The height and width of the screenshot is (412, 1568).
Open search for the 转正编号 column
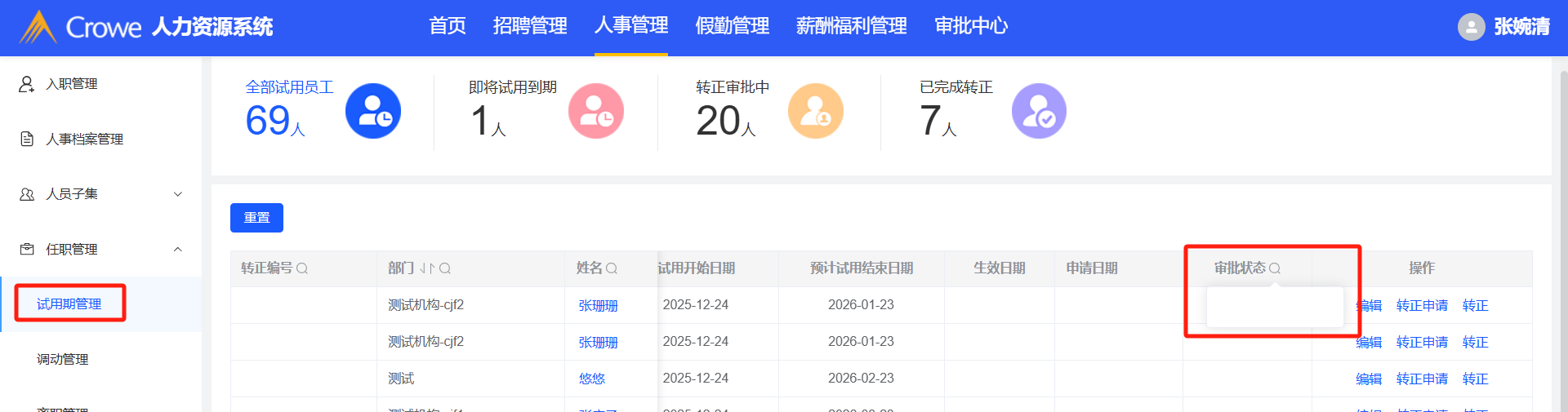(x=302, y=268)
